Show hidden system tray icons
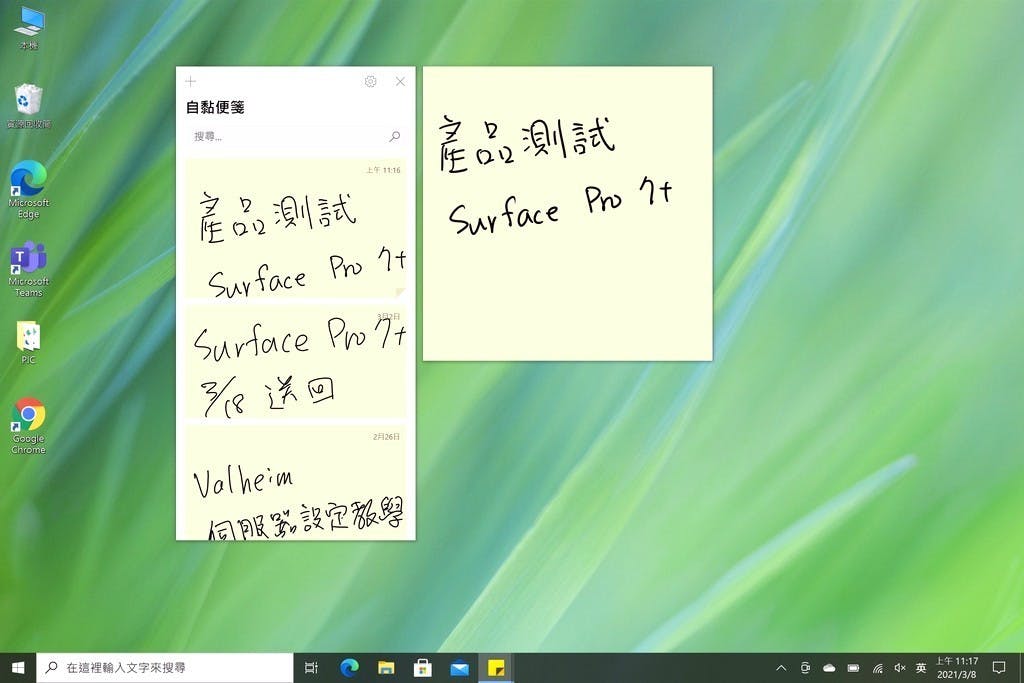Screen dimensions: 1024x683 pos(781,667)
